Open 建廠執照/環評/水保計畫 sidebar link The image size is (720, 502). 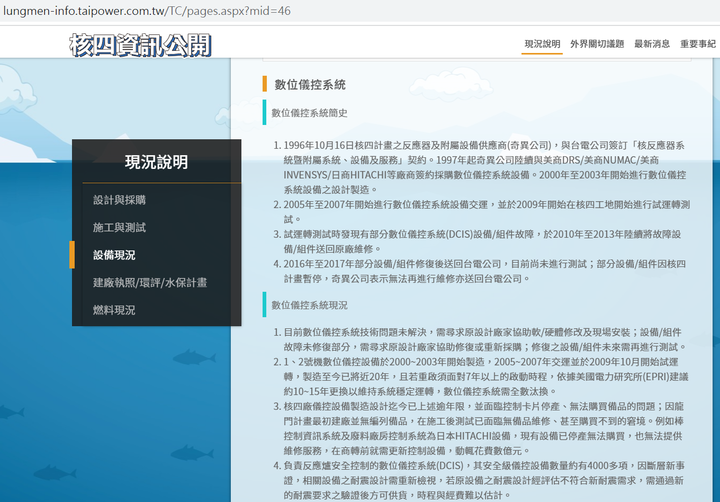coord(150,282)
